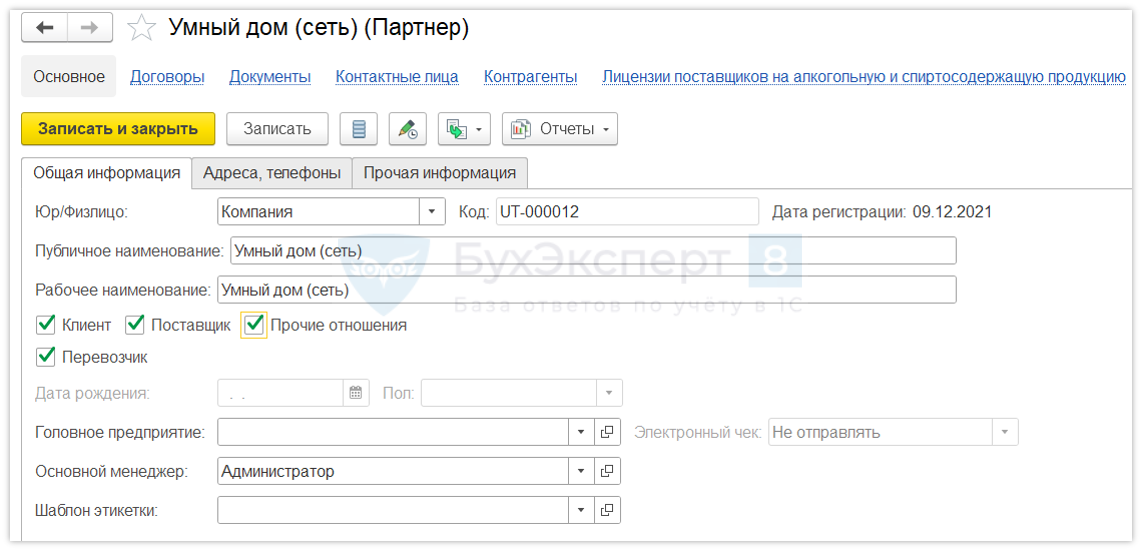Go back with the left arrow button
The image size is (1142, 551).
point(44,28)
